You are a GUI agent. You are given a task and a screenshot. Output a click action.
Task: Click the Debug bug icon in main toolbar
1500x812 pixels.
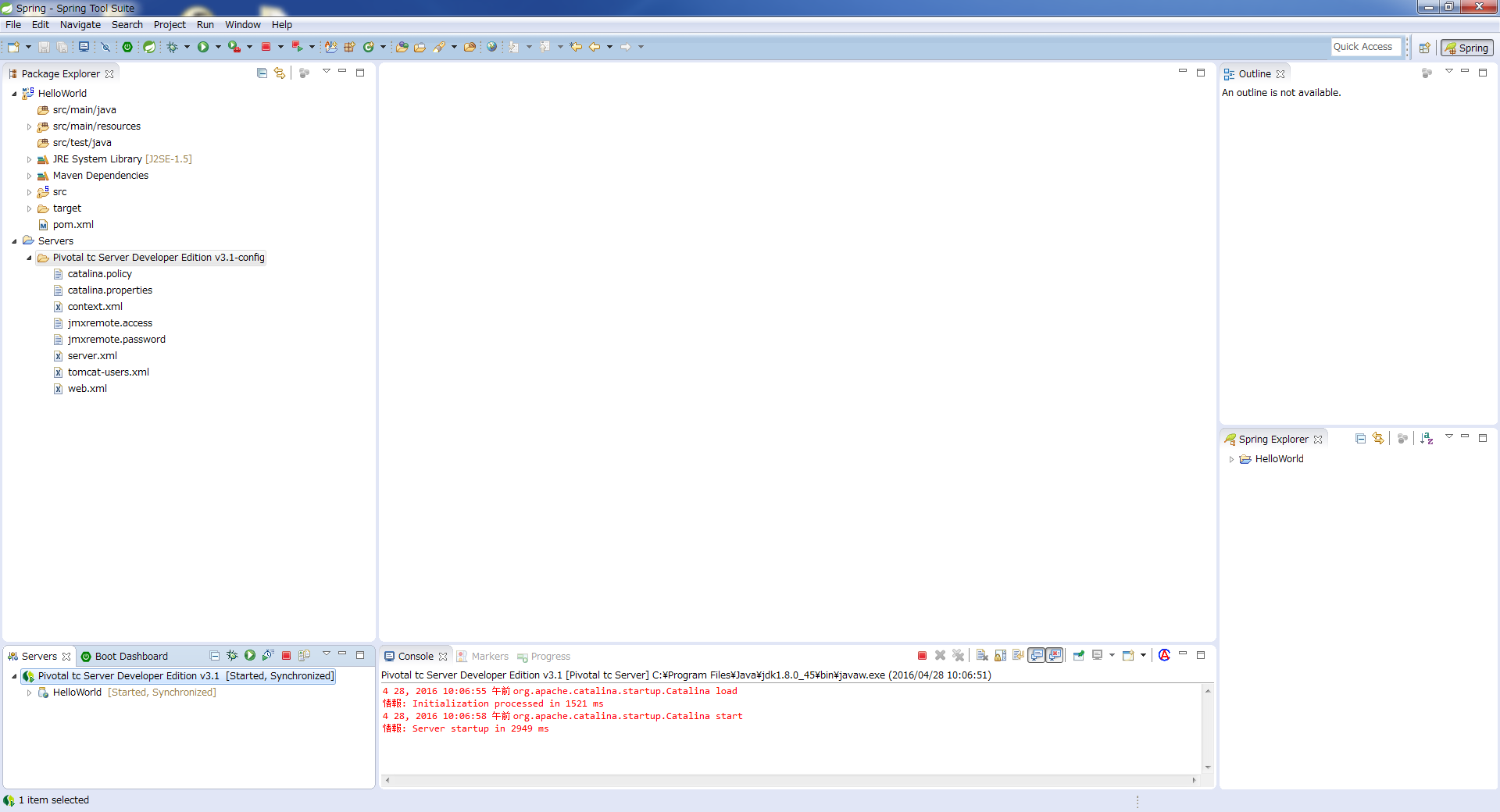pos(173,47)
